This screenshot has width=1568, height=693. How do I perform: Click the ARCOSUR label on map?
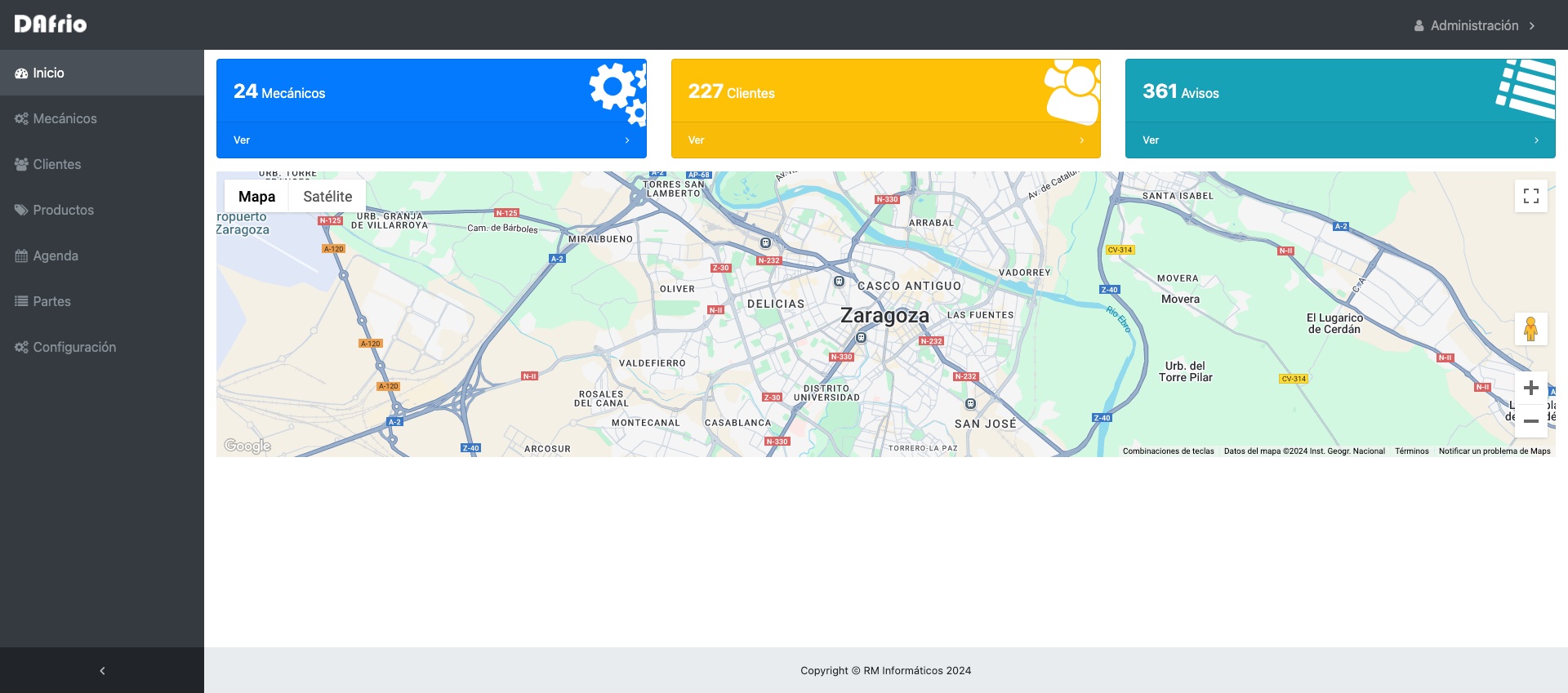(547, 449)
